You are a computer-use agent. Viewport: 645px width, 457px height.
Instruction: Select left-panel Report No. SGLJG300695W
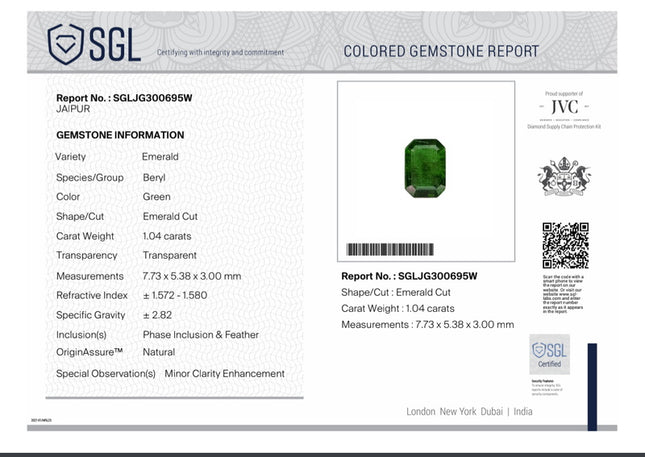pyautogui.click(x=124, y=98)
